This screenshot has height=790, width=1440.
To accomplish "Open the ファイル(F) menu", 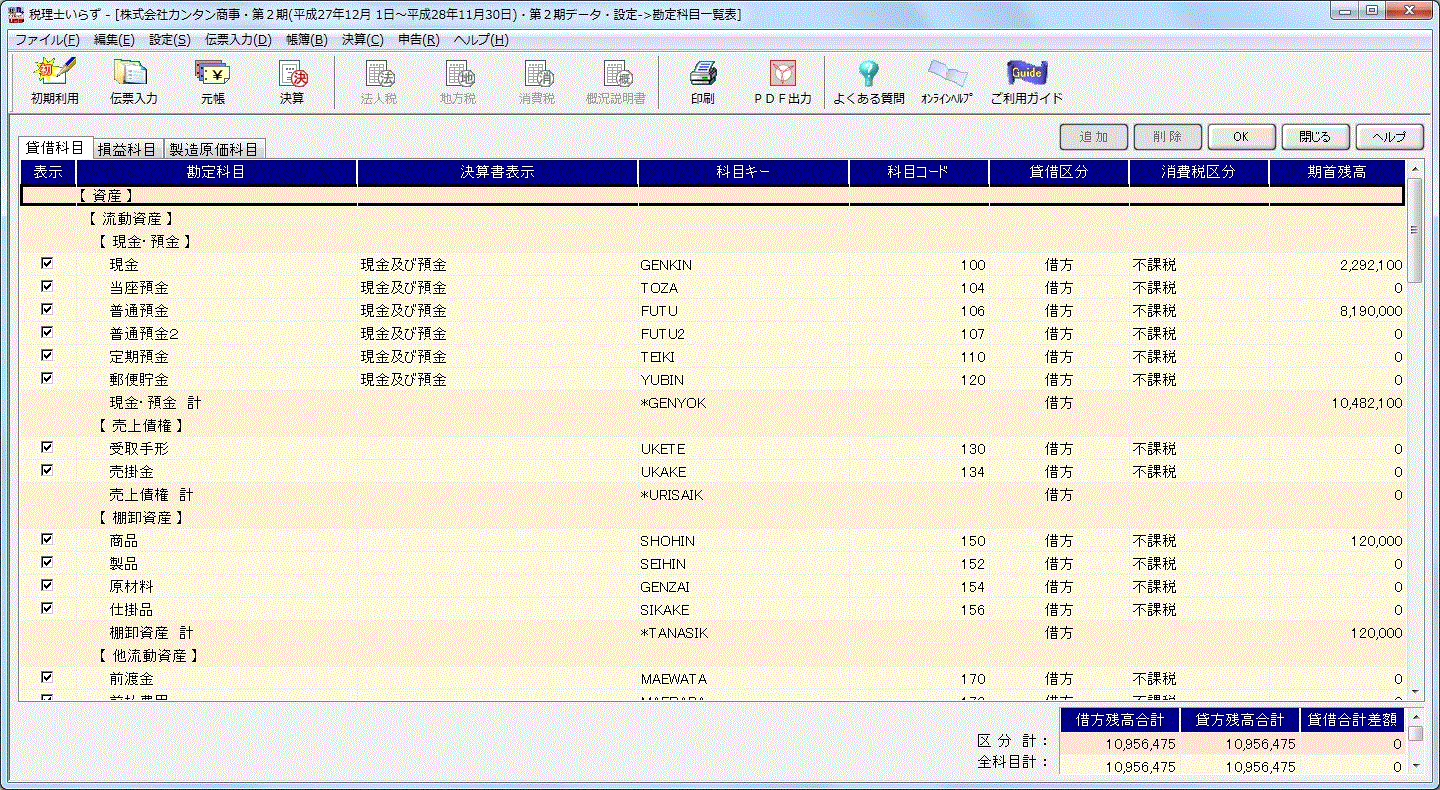I will pos(46,40).
